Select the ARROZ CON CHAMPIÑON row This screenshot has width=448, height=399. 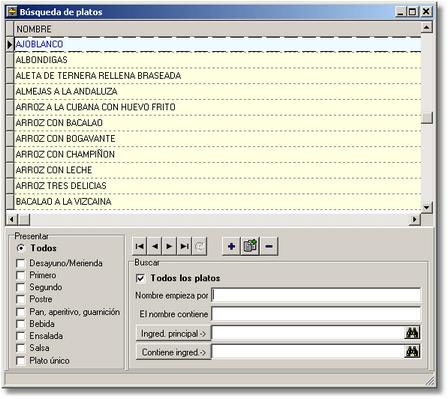coord(217,154)
